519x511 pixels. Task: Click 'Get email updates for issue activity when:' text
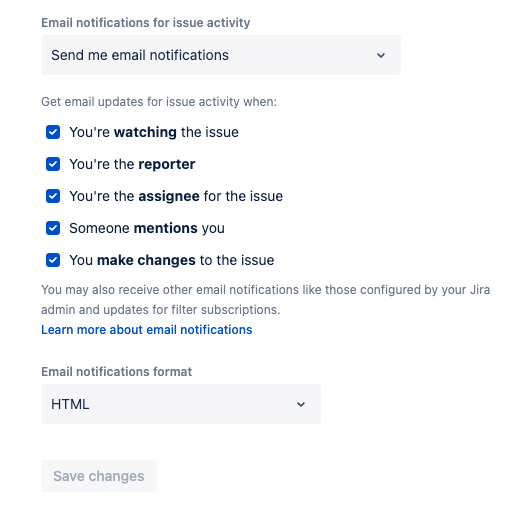pyautogui.click(x=159, y=102)
